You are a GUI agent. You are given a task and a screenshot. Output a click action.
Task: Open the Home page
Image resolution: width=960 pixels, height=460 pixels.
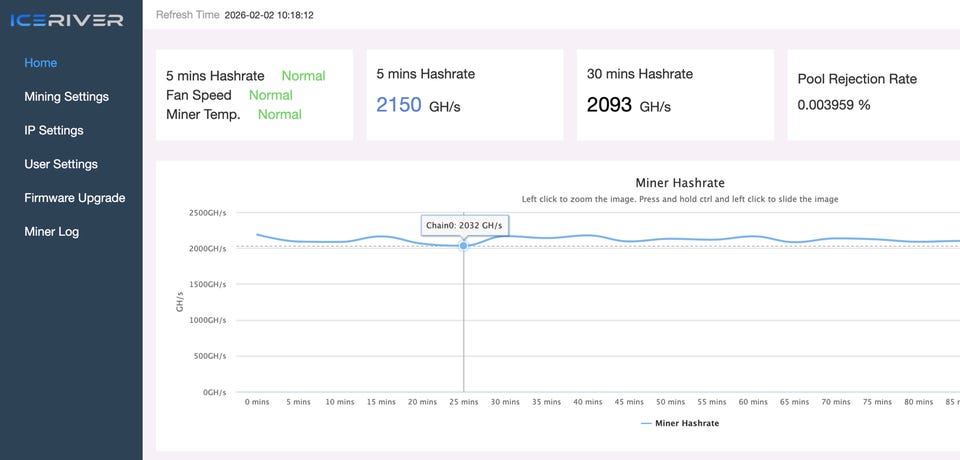coord(41,63)
